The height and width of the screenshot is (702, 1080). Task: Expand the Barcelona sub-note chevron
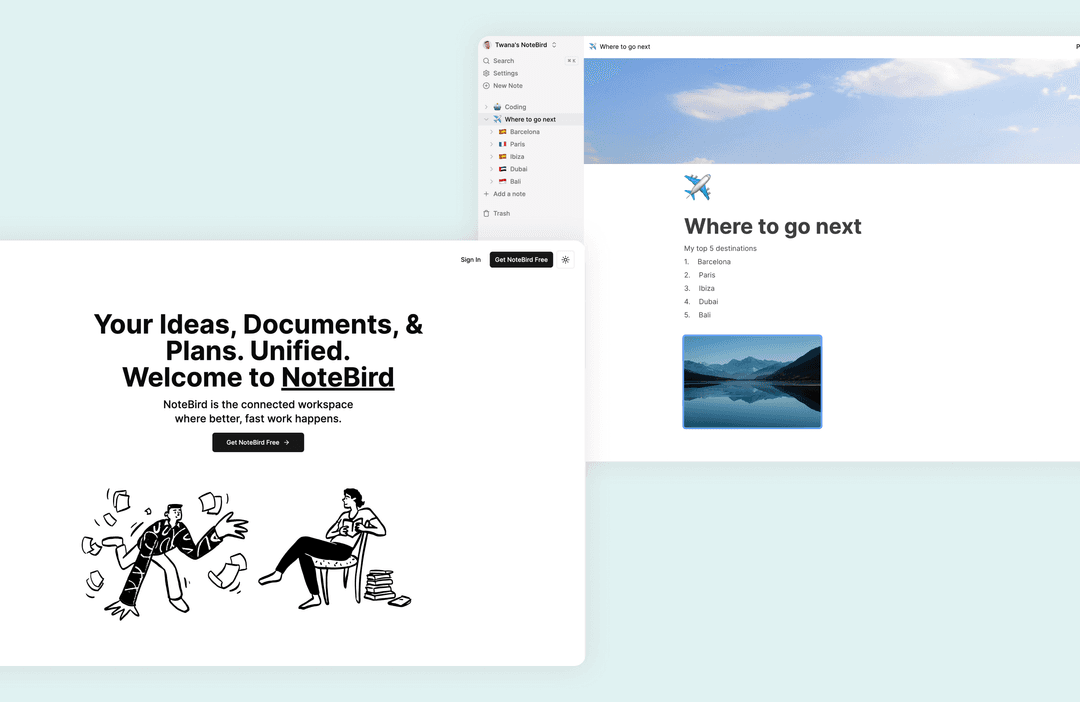492,132
